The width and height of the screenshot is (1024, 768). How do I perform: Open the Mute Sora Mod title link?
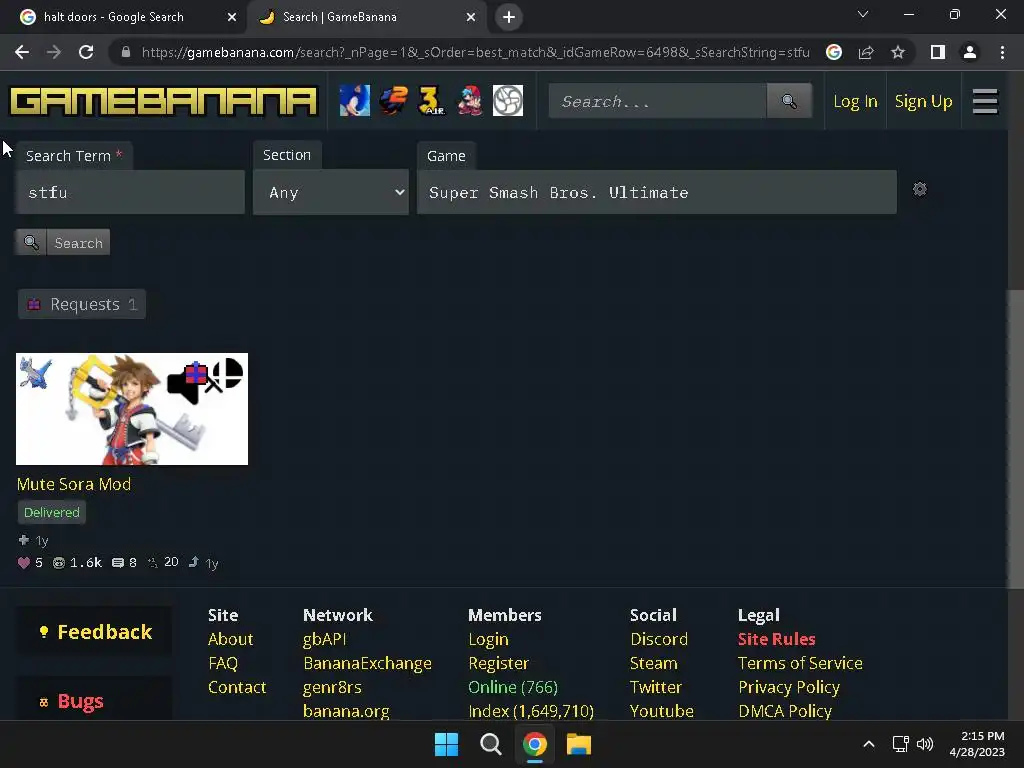[74, 484]
